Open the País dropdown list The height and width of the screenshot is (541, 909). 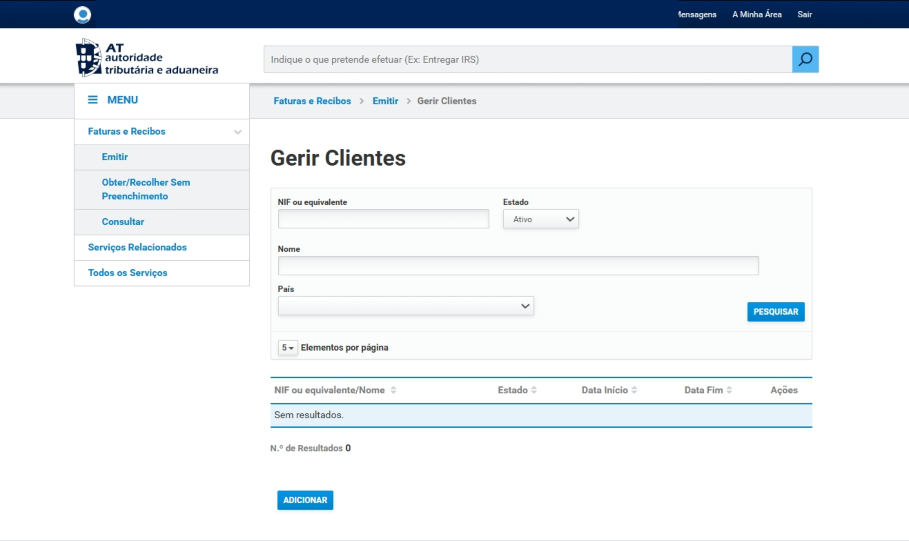(x=406, y=306)
